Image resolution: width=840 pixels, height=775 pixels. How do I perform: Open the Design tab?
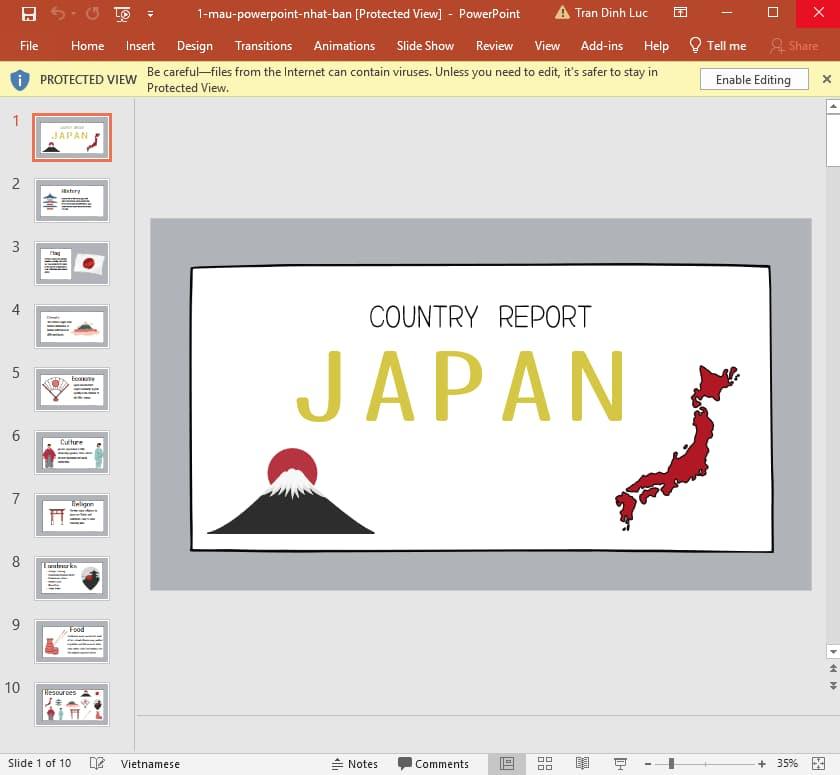click(x=194, y=45)
